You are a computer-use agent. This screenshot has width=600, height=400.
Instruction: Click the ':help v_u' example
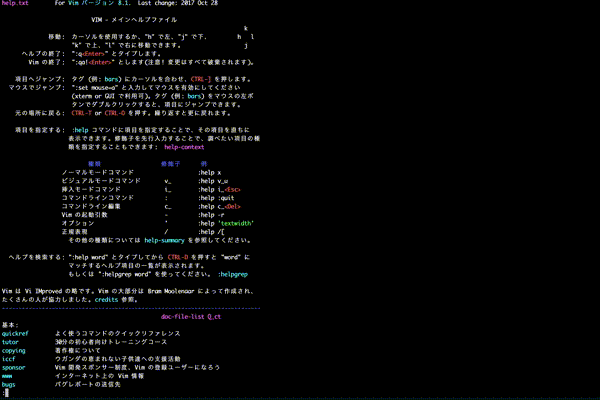(x=213, y=181)
